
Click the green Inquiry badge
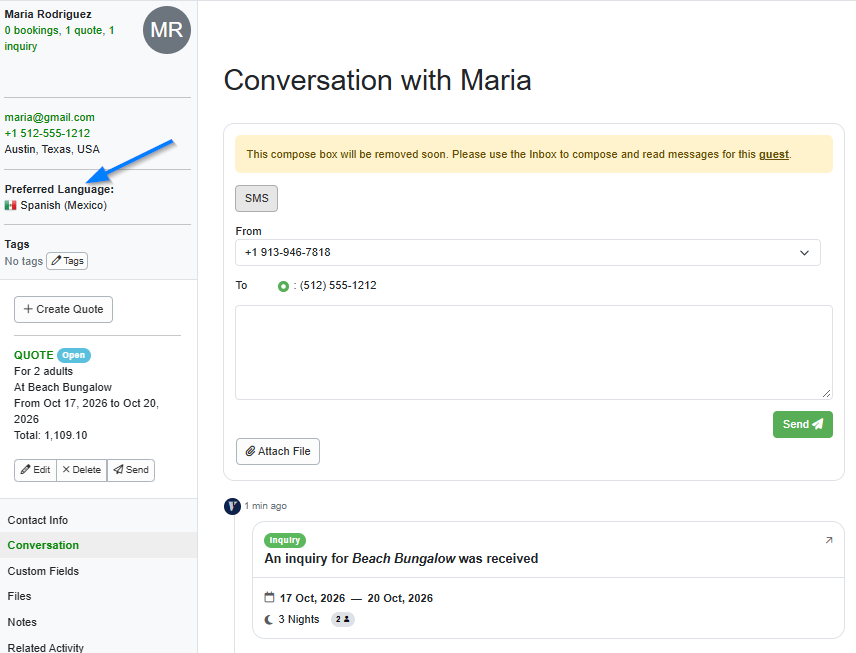pos(284,540)
